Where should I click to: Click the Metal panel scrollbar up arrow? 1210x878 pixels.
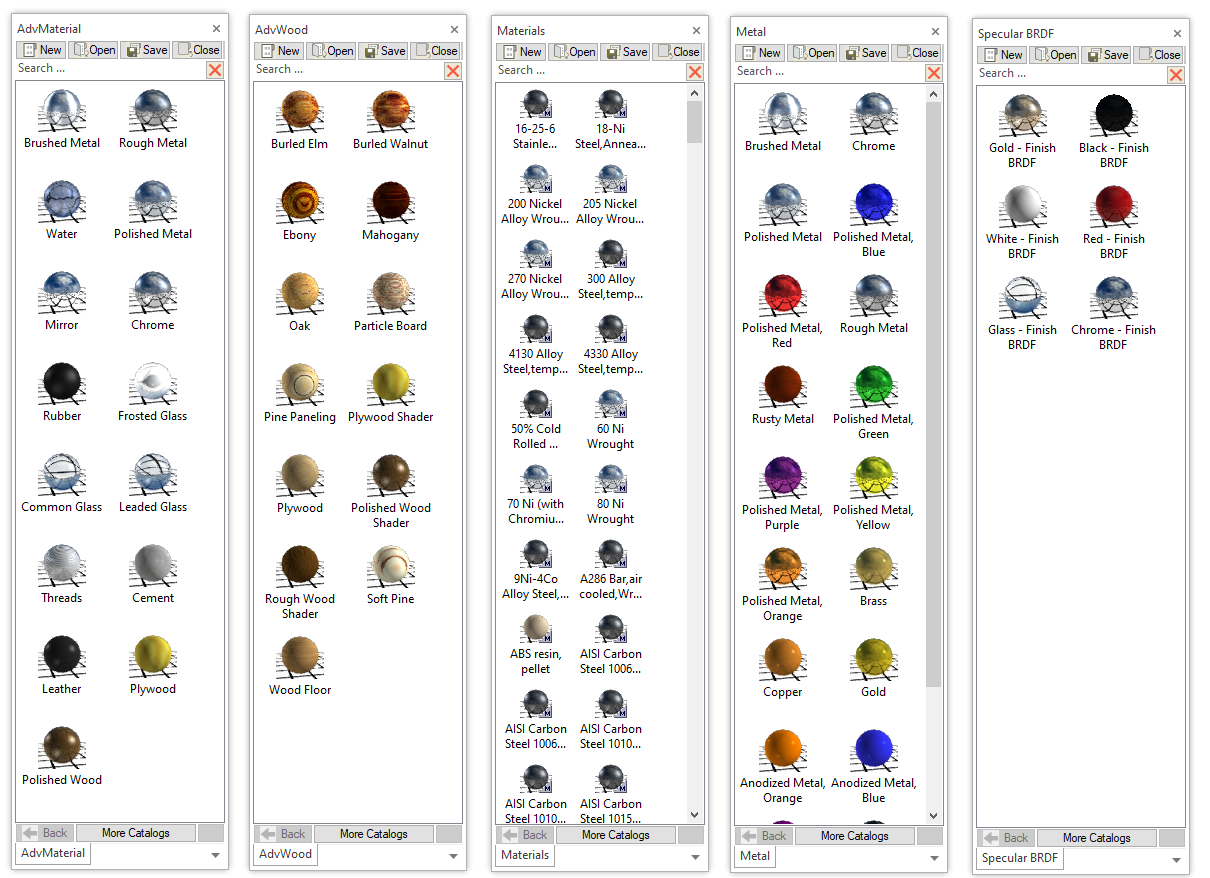pyautogui.click(x=934, y=94)
